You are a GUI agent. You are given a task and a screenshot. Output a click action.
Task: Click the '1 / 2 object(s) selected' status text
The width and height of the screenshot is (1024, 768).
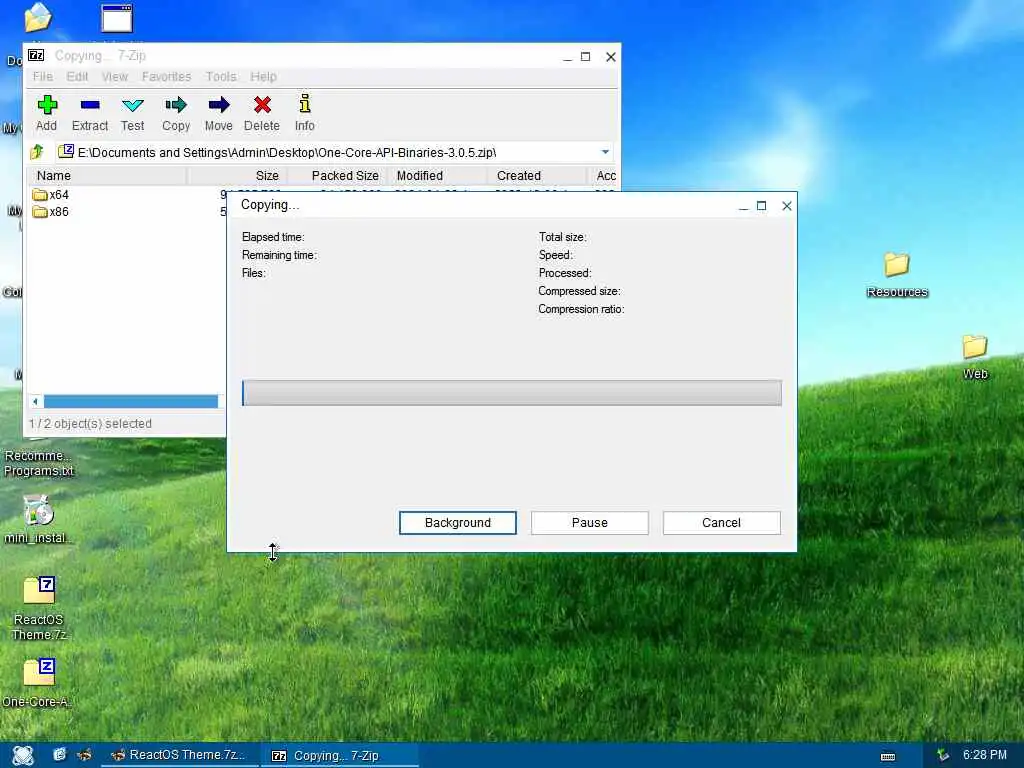tap(91, 423)
